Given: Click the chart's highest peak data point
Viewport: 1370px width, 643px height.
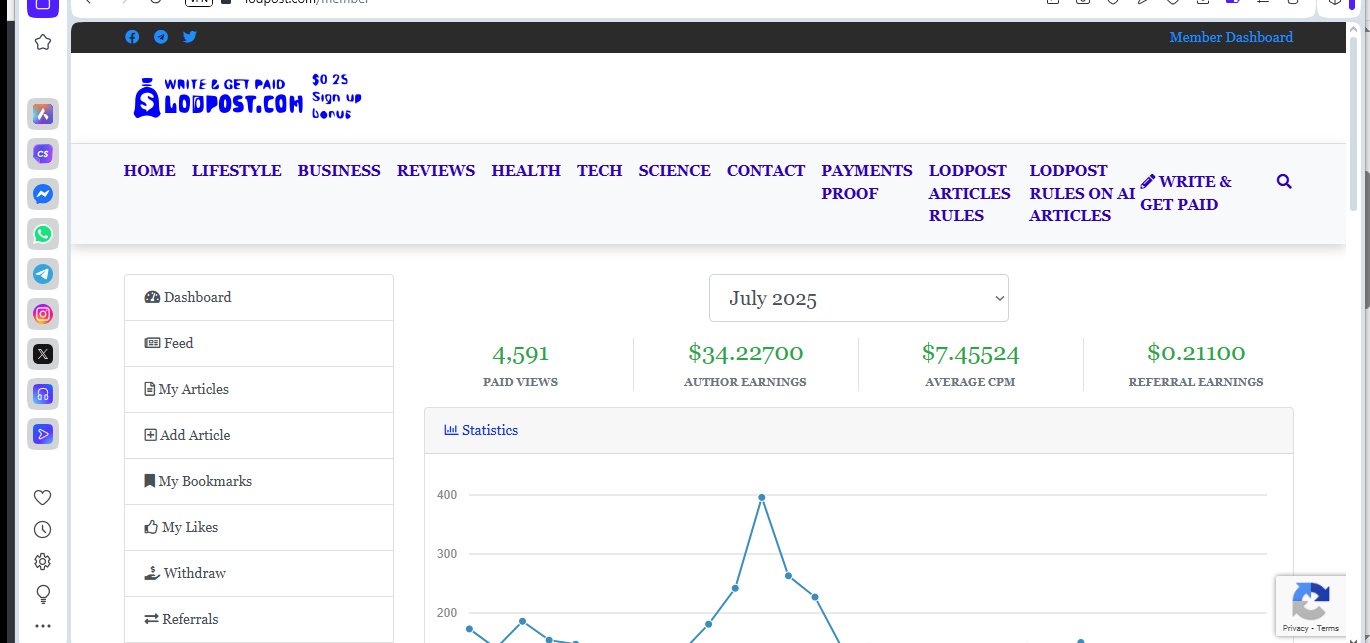Looking at the screenshot, I should click(x=762, y=497).
